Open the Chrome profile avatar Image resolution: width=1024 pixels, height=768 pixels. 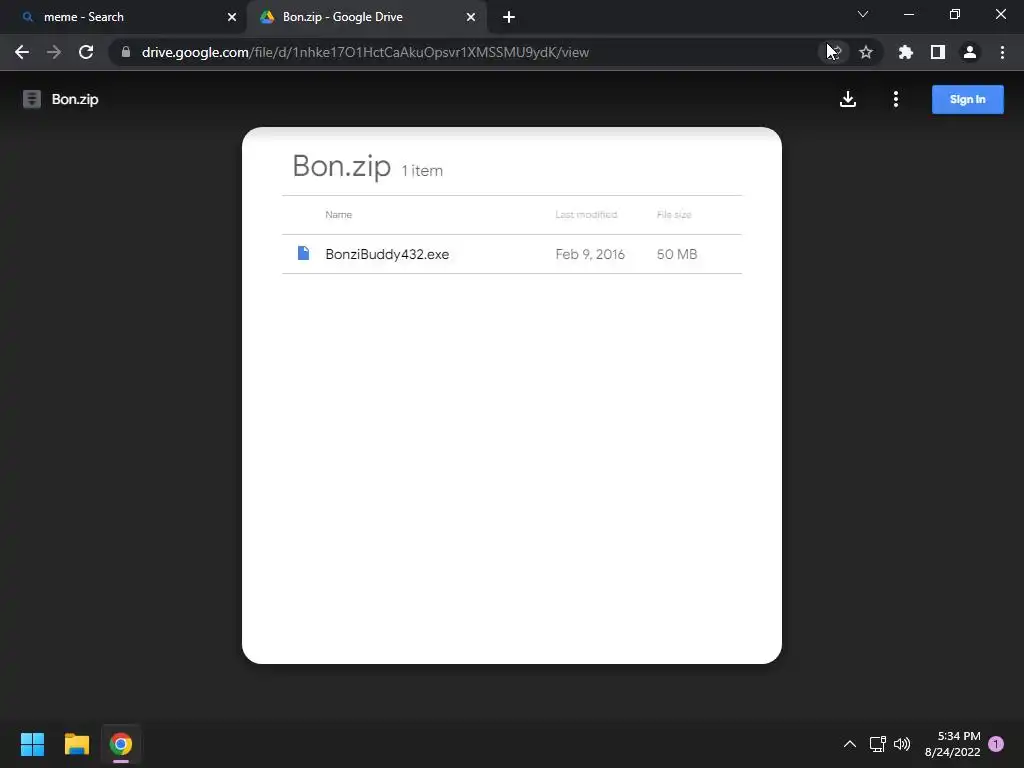(x=970, y=52)
